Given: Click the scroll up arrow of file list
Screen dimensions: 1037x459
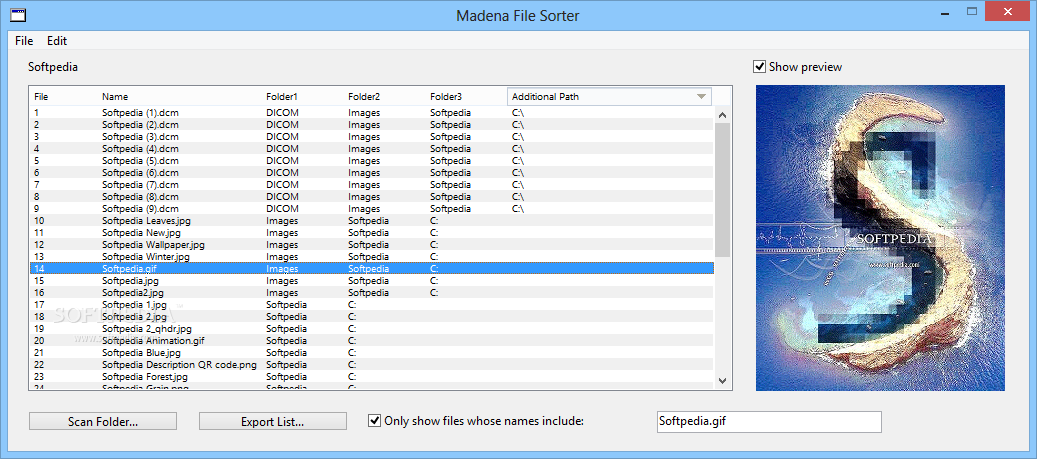Looking at the screenshot, I should (x=722, y=115).
